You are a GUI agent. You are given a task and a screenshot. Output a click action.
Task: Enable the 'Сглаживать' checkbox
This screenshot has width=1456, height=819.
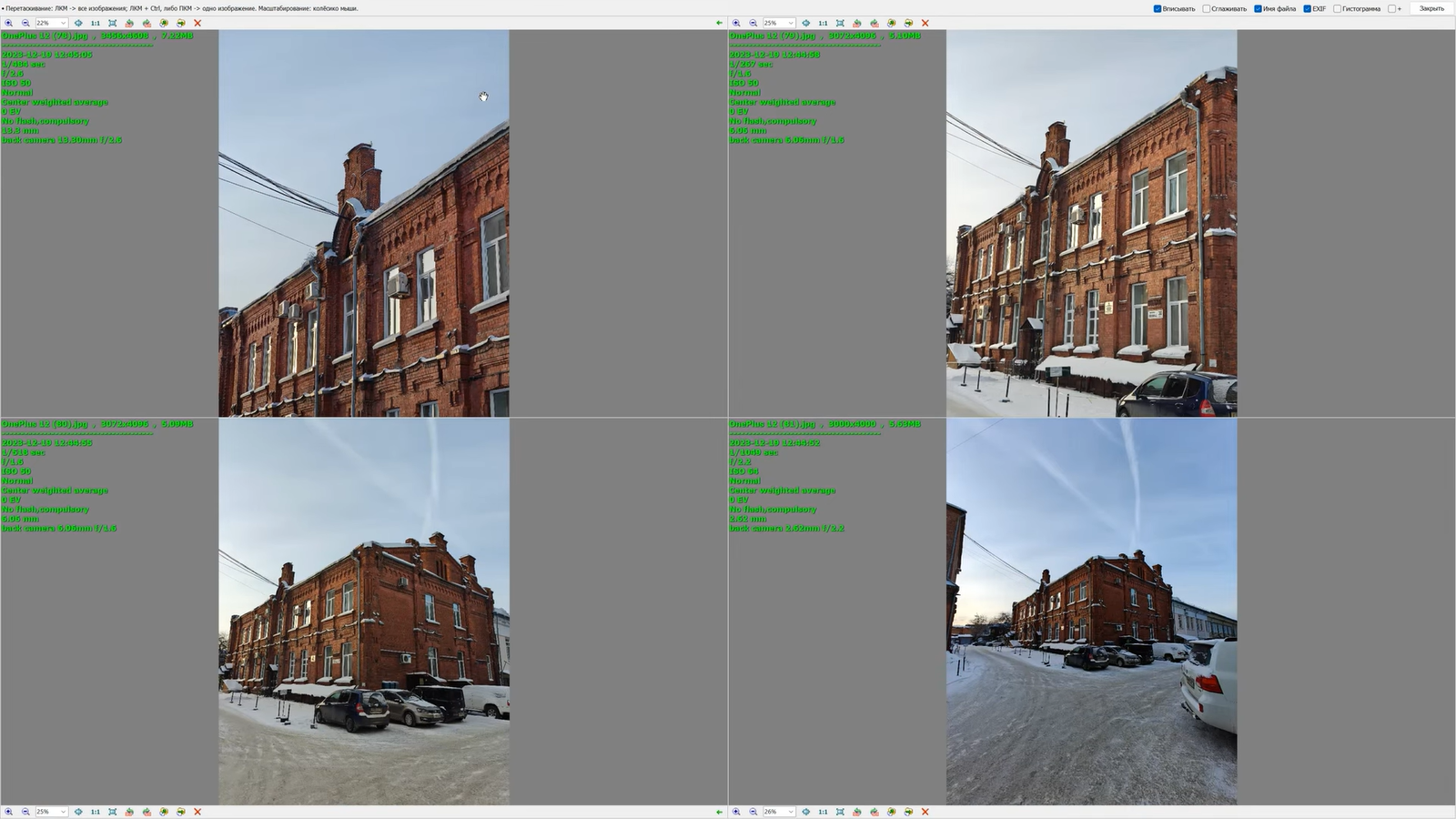click(x=1207, y=9)
